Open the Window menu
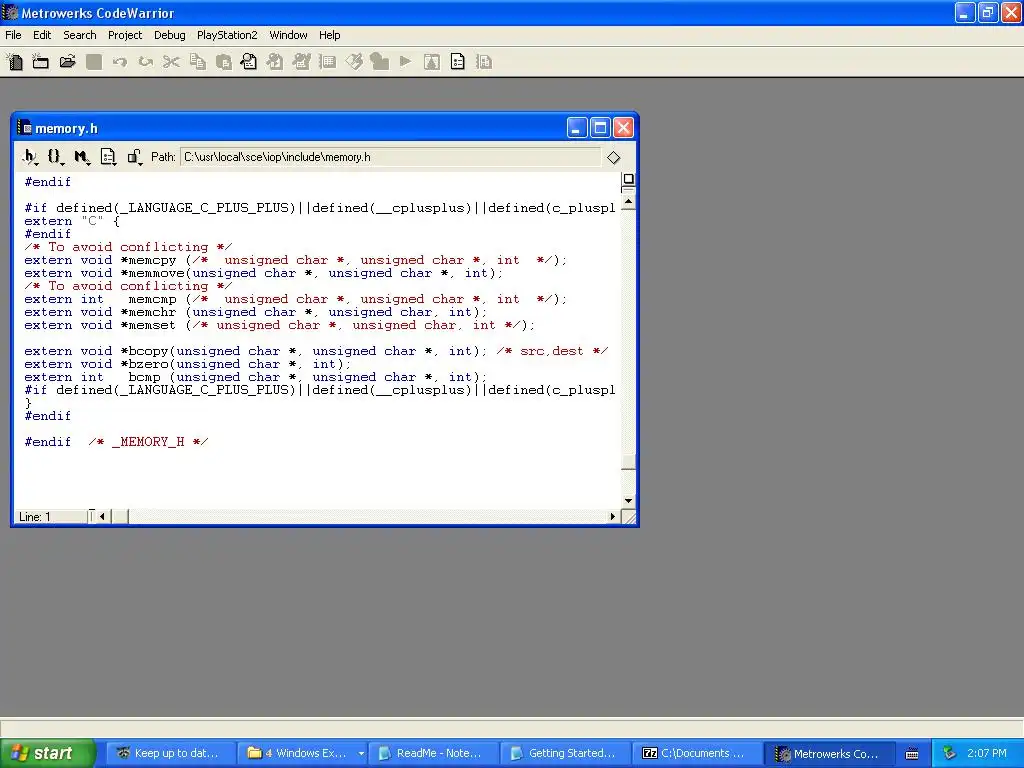This screenshot has width=1024, height=768. [x=288, y=35]
